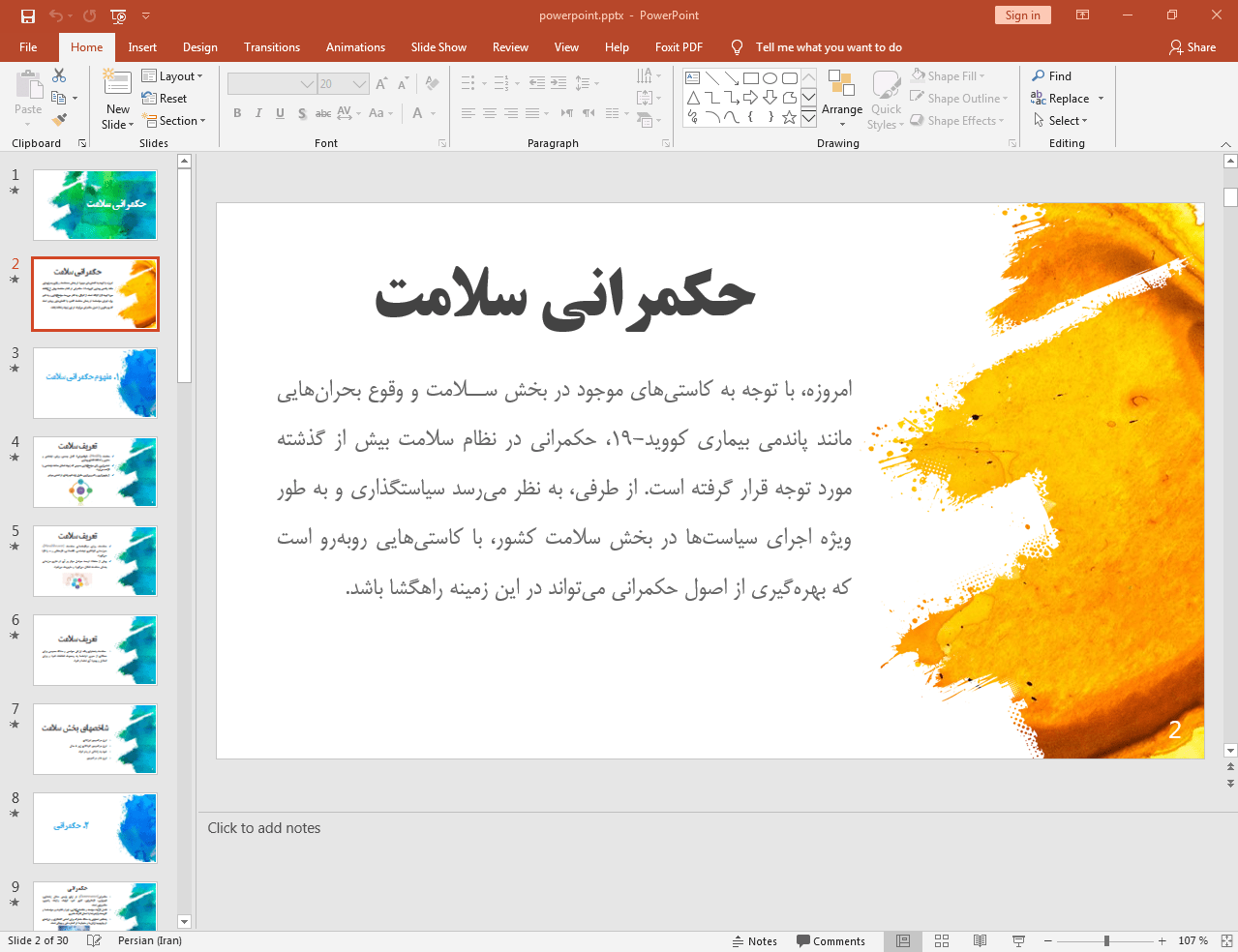Click the Reset slide button
This screenshot has height=952, width=1238.
pyautogui.click(x=165, y=99)
